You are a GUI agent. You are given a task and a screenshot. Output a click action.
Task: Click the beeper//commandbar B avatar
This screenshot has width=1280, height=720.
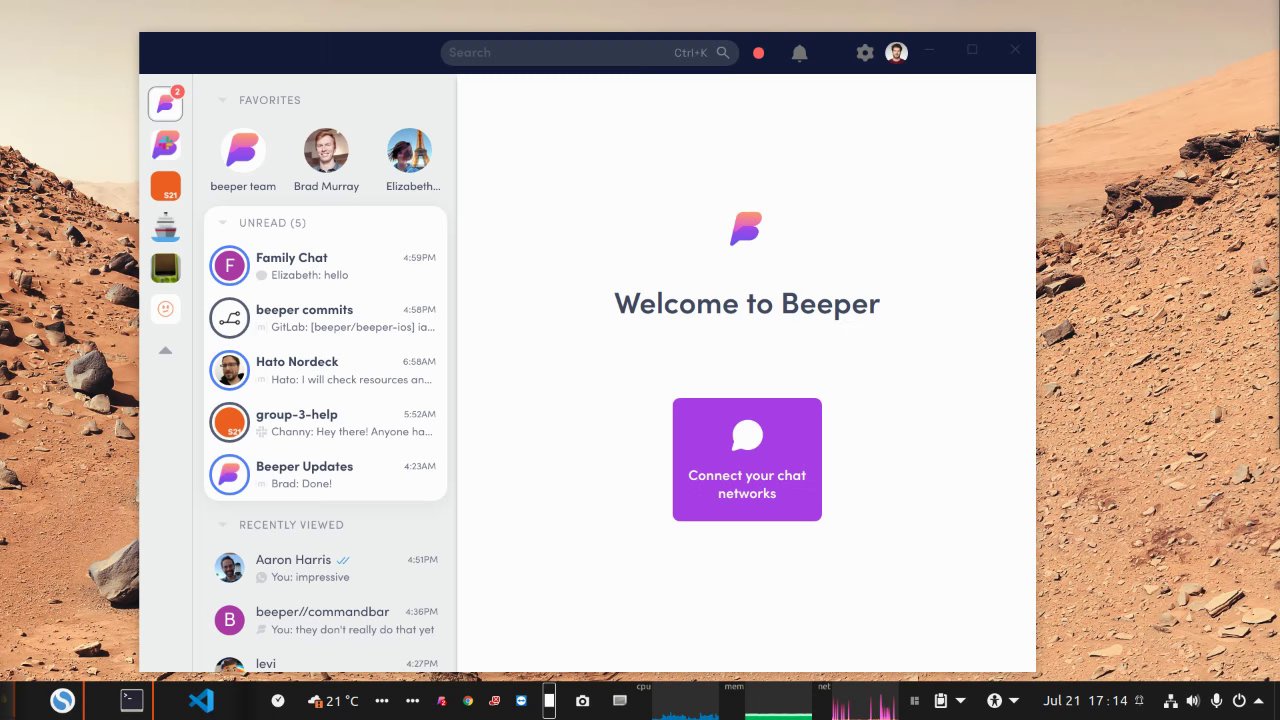point(230,620)
